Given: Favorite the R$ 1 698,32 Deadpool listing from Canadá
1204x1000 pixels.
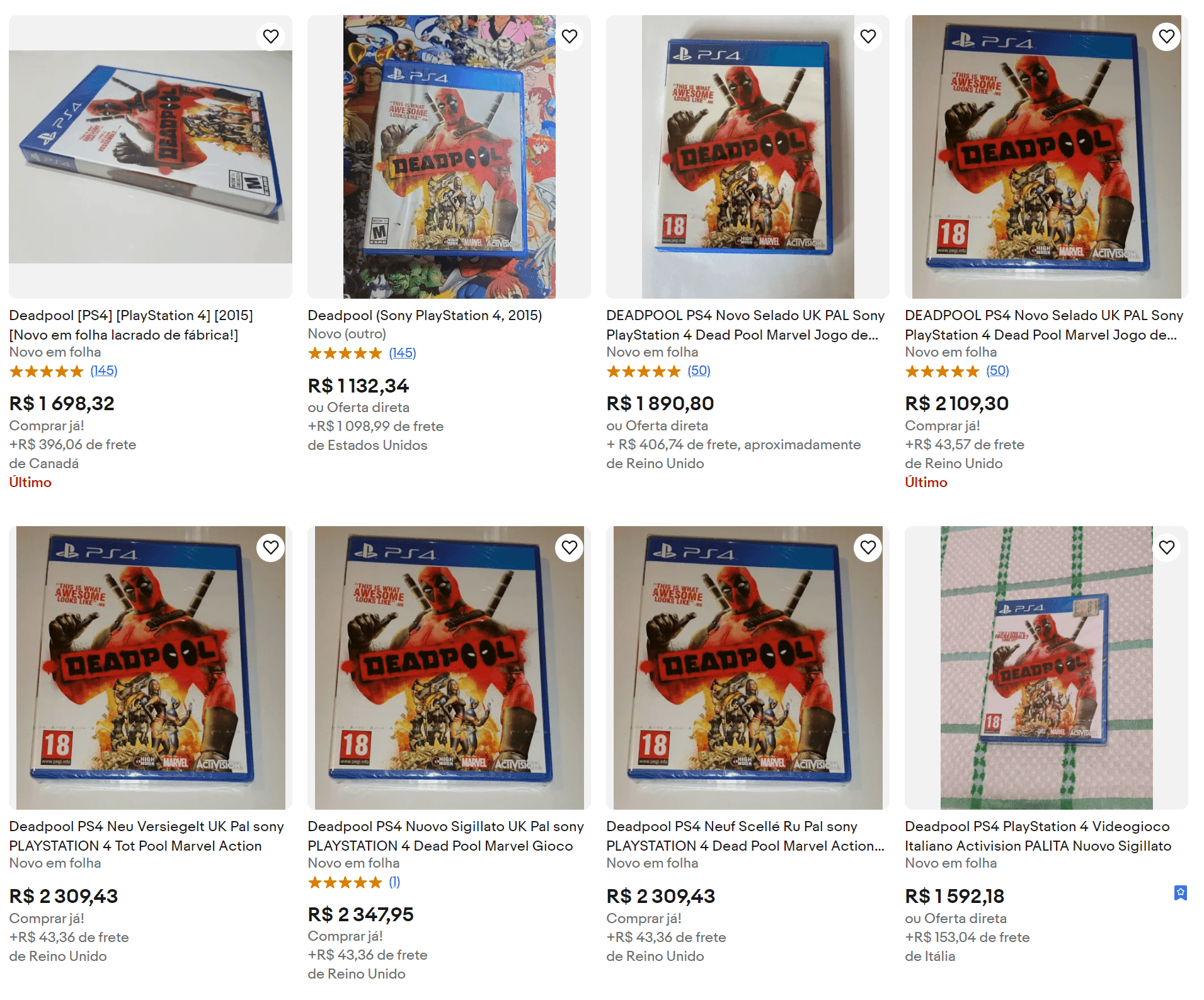Looking at the screenshot, I should (x=271, y=37).
